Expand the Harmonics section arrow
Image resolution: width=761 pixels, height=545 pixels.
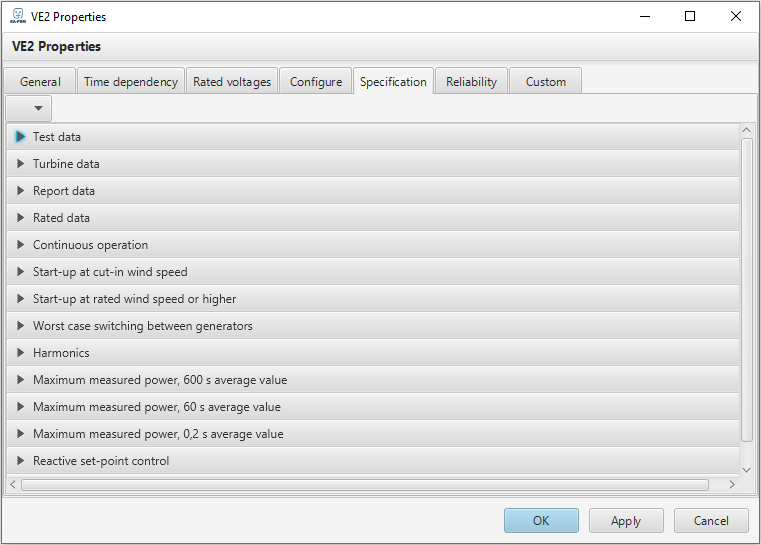tap(20, 353)
